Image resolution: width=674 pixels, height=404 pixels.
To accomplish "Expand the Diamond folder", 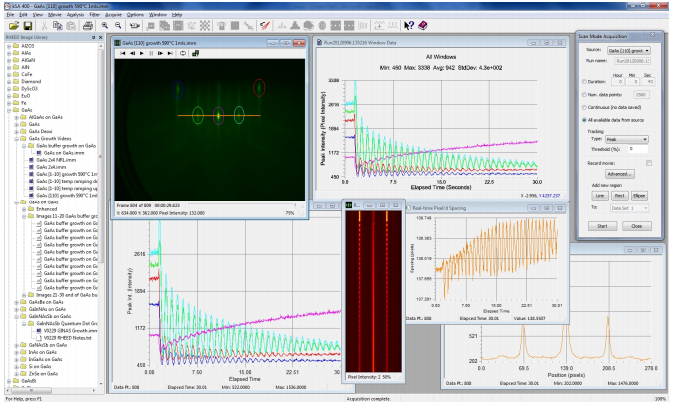I will click(x=9, y=82).
